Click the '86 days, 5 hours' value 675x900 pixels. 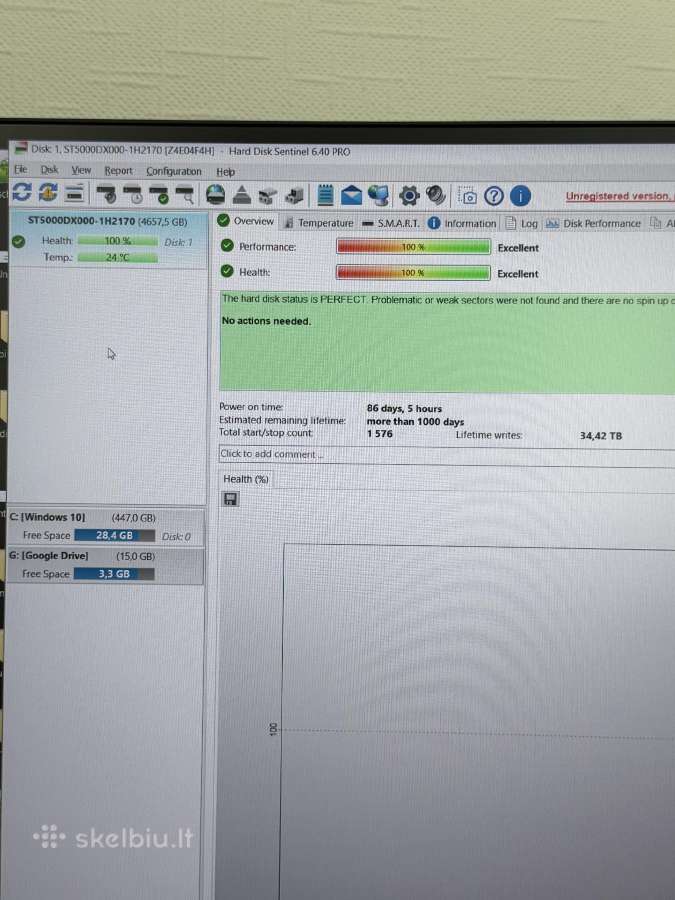pyautogui.click(x=404, y=408)
